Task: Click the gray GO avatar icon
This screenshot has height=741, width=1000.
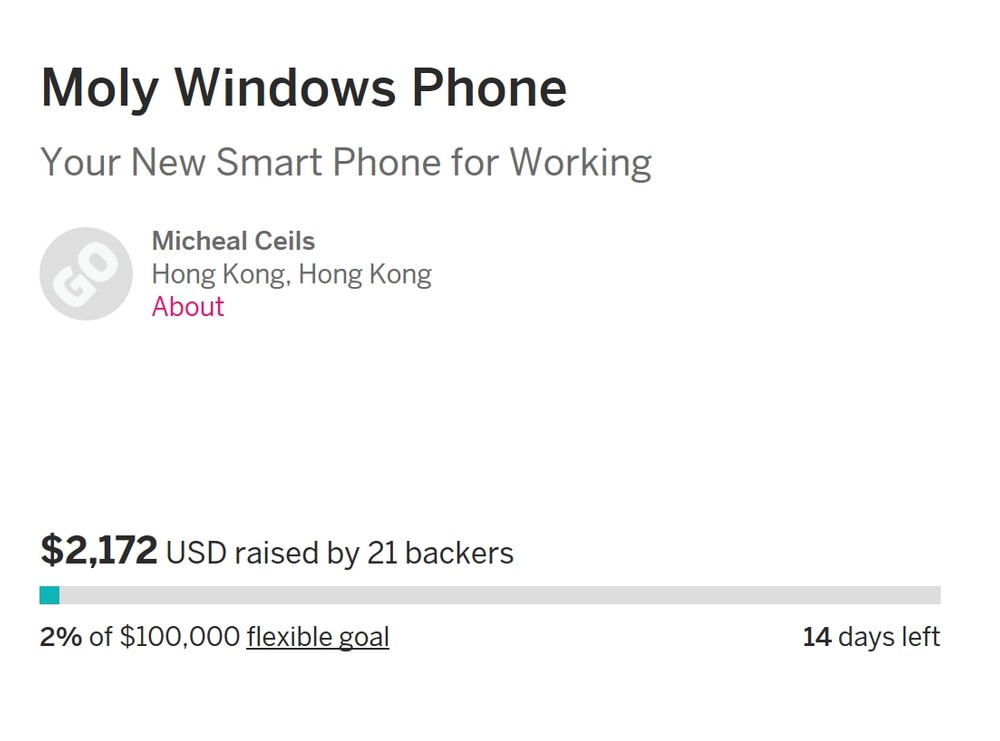Action: 86,274
